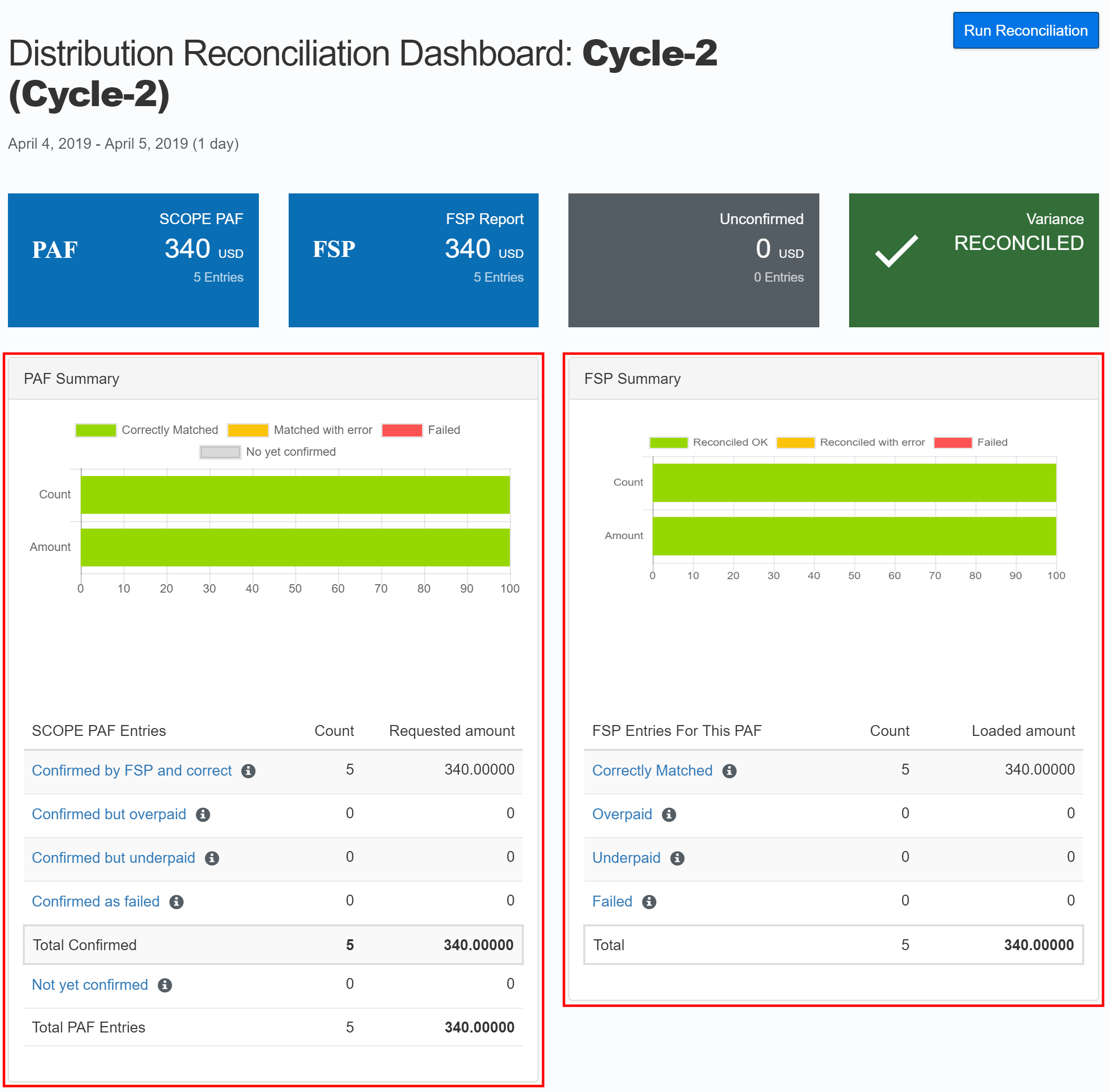Open the Correctly Matched entries link
The width and height of the screenshot is (1110, 1092).
pos(652,771)
